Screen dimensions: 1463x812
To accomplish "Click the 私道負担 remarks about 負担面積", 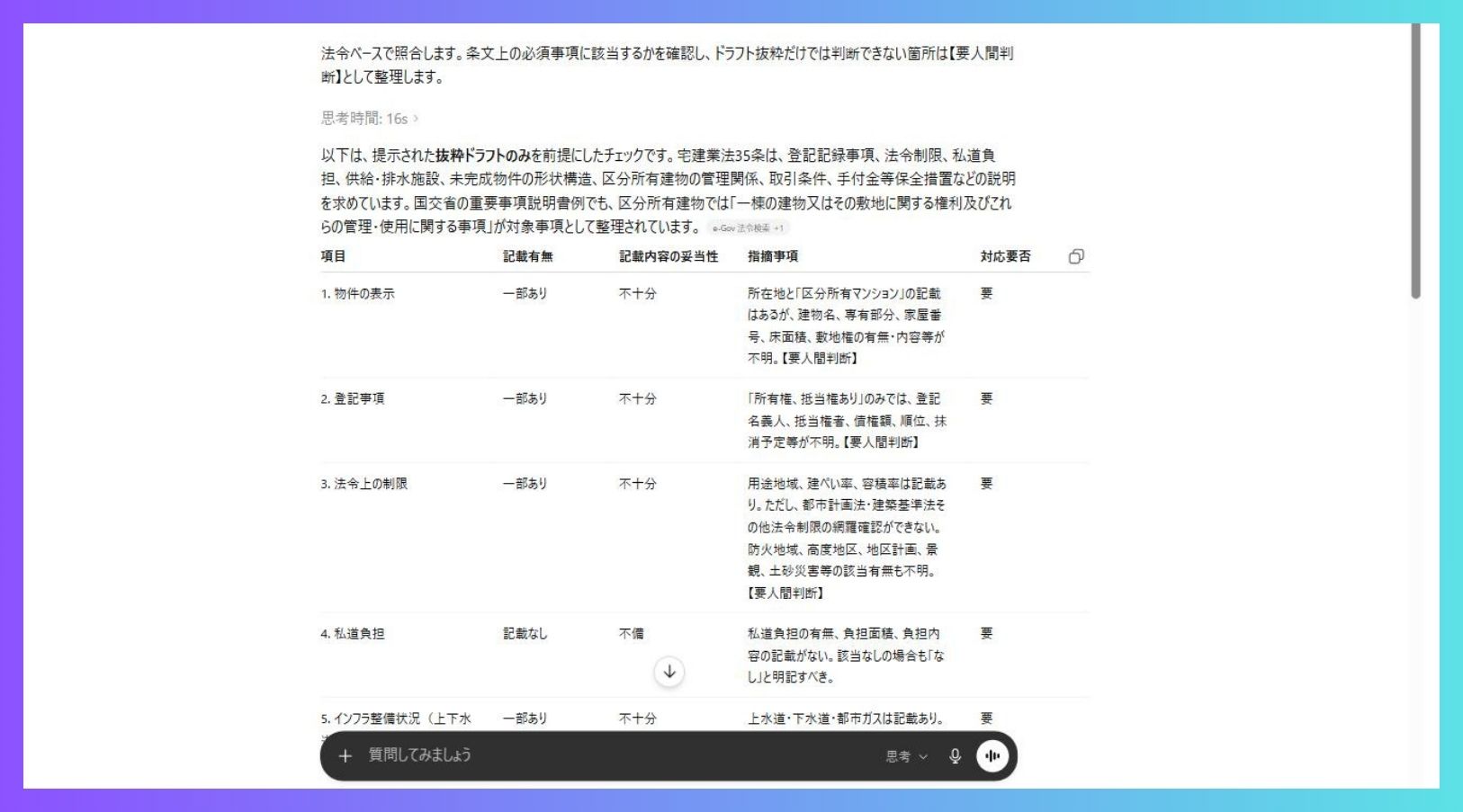I will coord(846,656).
